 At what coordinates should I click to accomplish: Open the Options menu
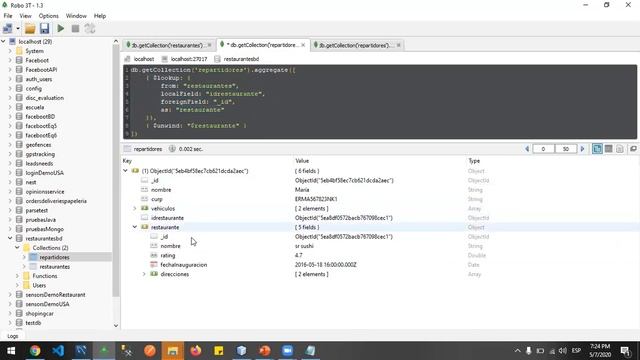click(49, 16)
